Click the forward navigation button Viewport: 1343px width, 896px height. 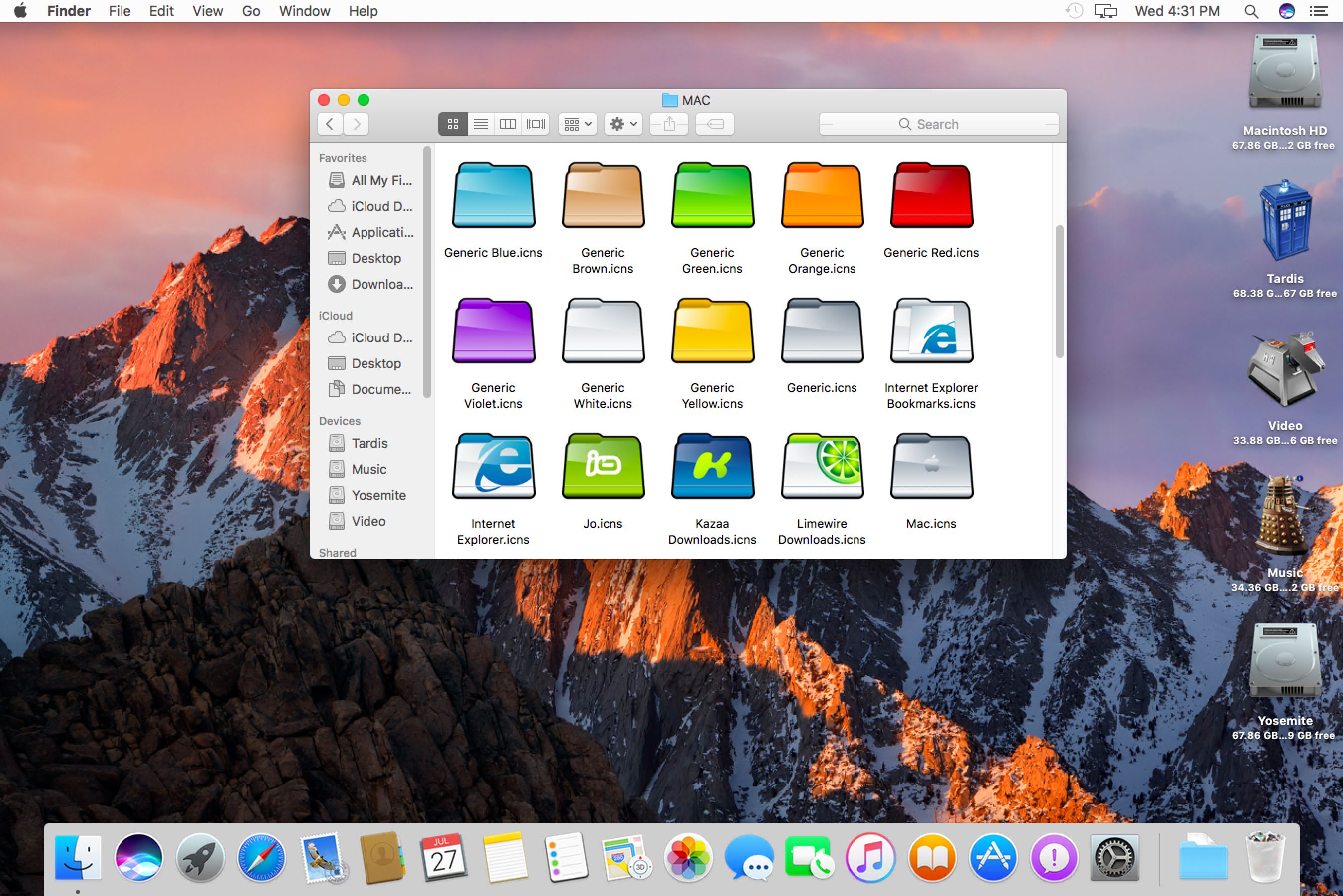point(357,124)
